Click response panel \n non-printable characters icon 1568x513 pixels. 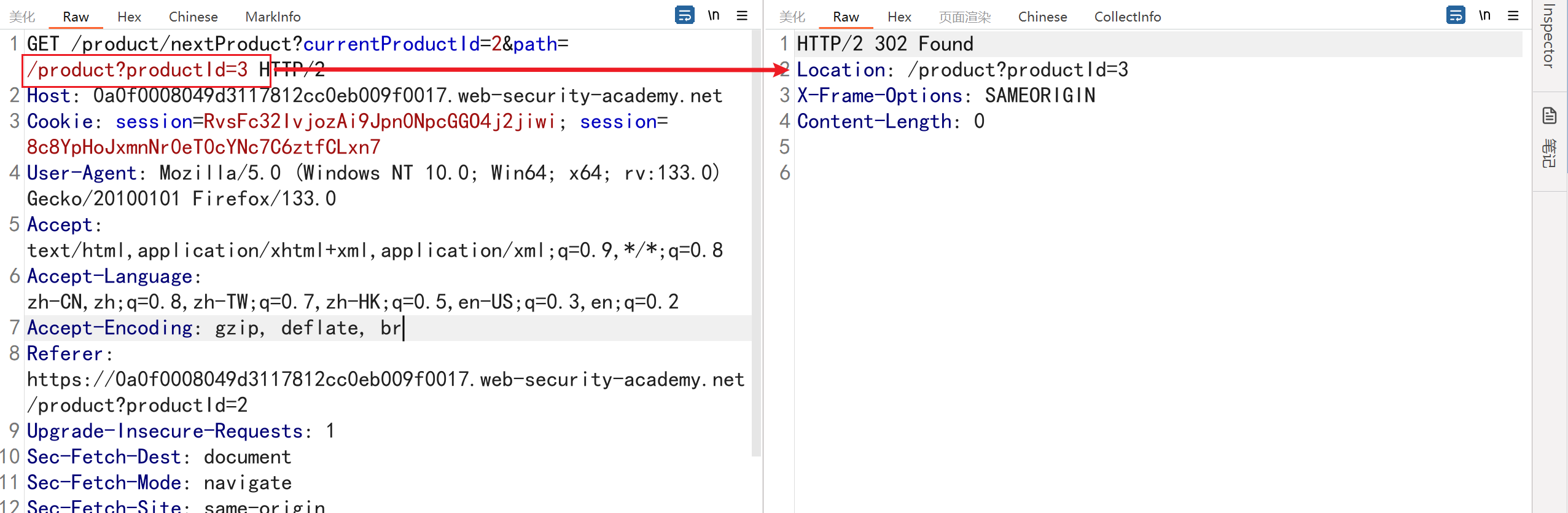pyautogui.click(x=1484, y=15)
